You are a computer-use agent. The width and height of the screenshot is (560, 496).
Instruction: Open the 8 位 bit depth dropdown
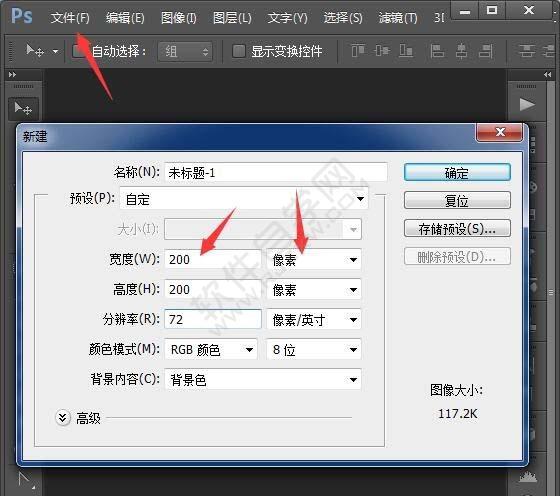(x=314, y=349)
